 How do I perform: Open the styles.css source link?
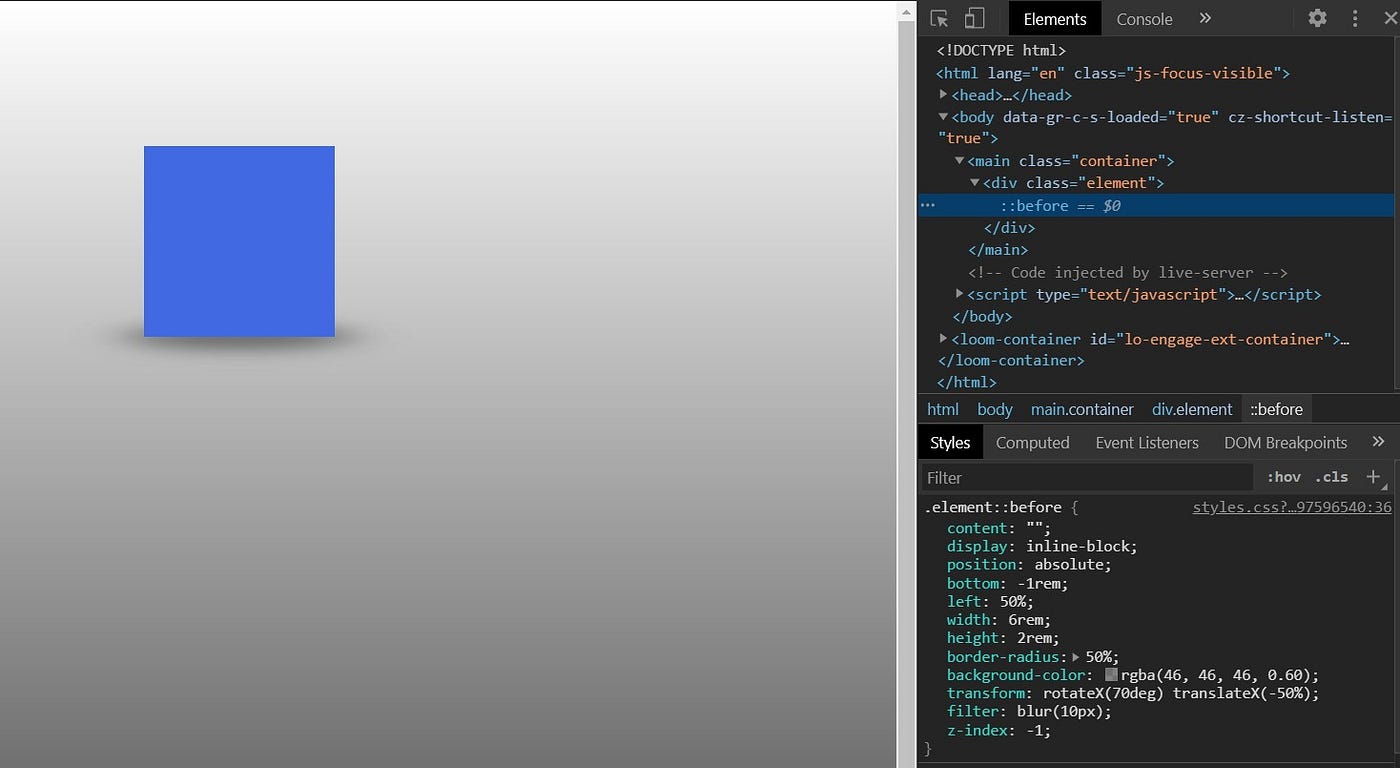click(1292, 507)
